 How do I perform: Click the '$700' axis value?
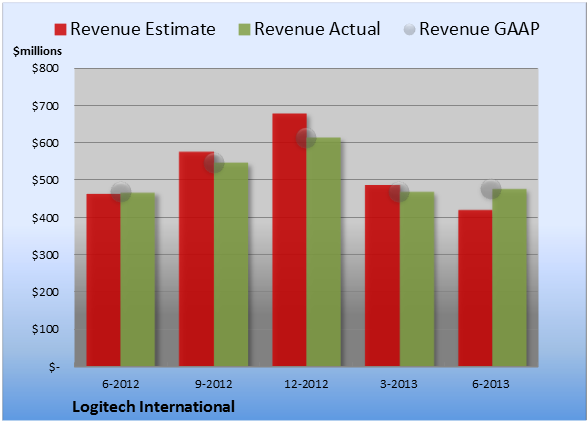pos(45,106)
